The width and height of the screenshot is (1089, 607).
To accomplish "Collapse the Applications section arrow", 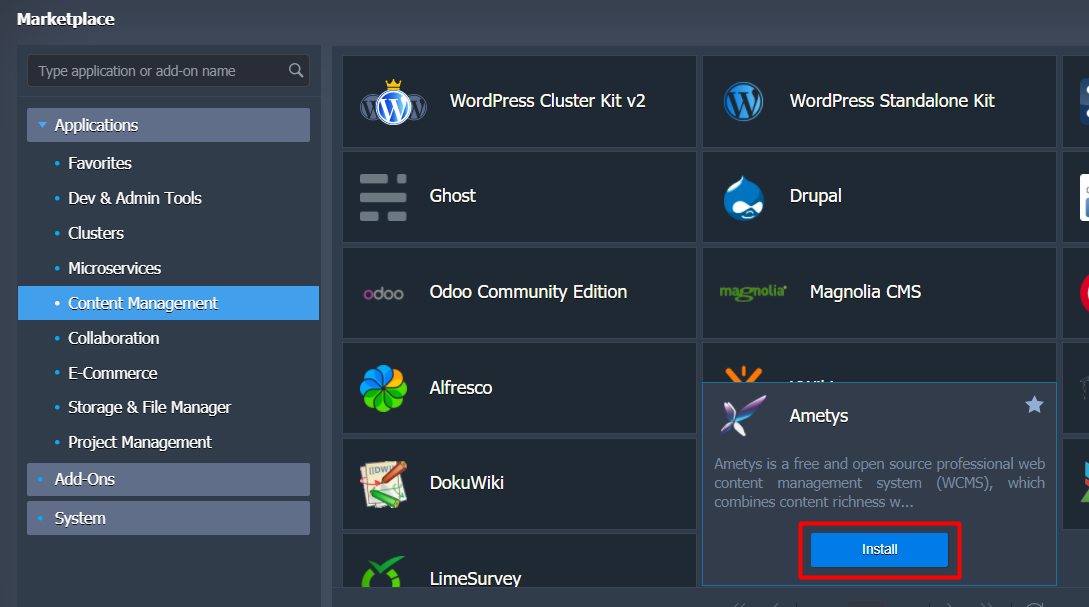I will point(42,125).
